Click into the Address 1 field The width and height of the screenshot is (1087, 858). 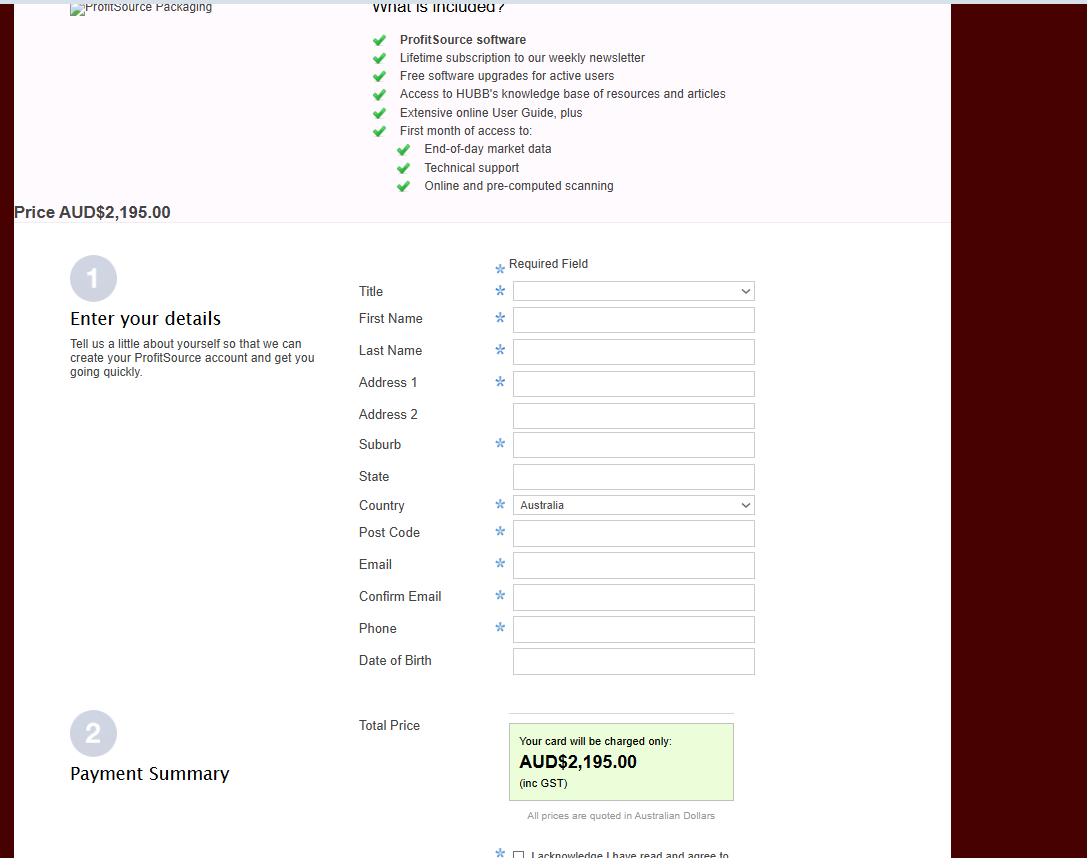633,384
